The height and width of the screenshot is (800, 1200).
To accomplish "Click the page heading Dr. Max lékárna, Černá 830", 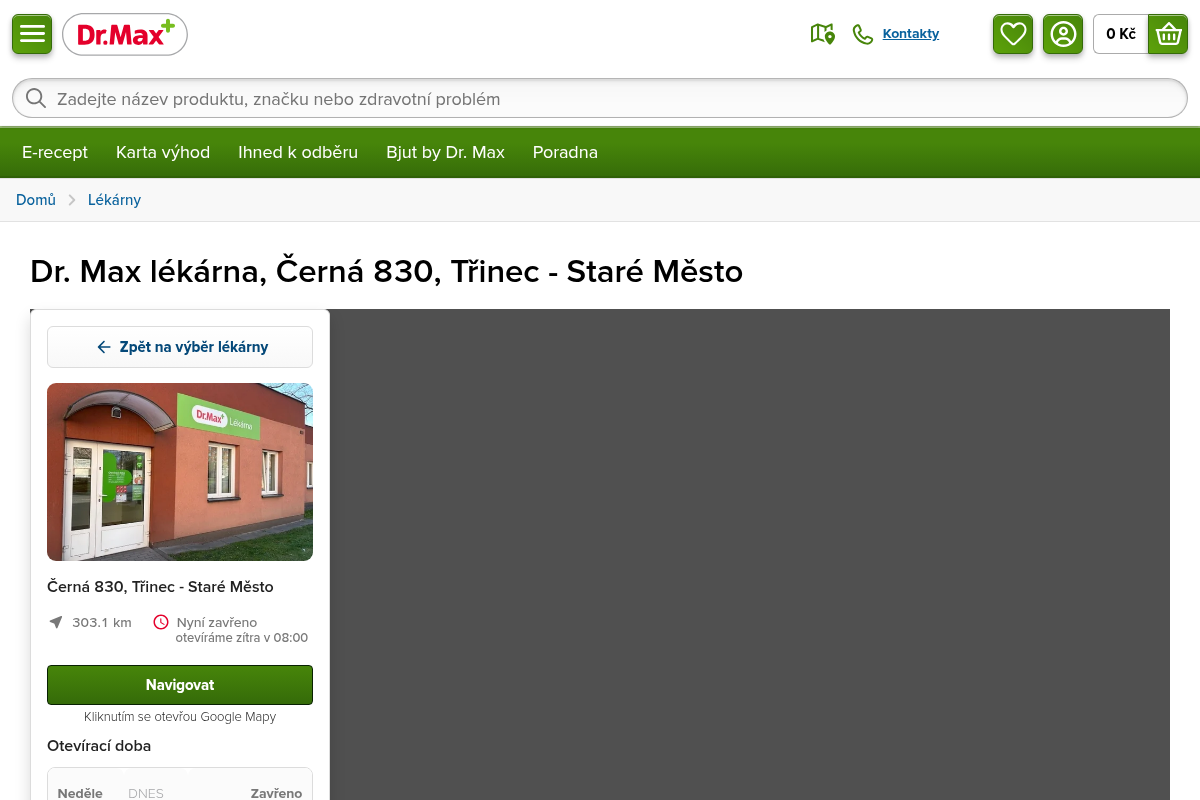I will point(387,271).
